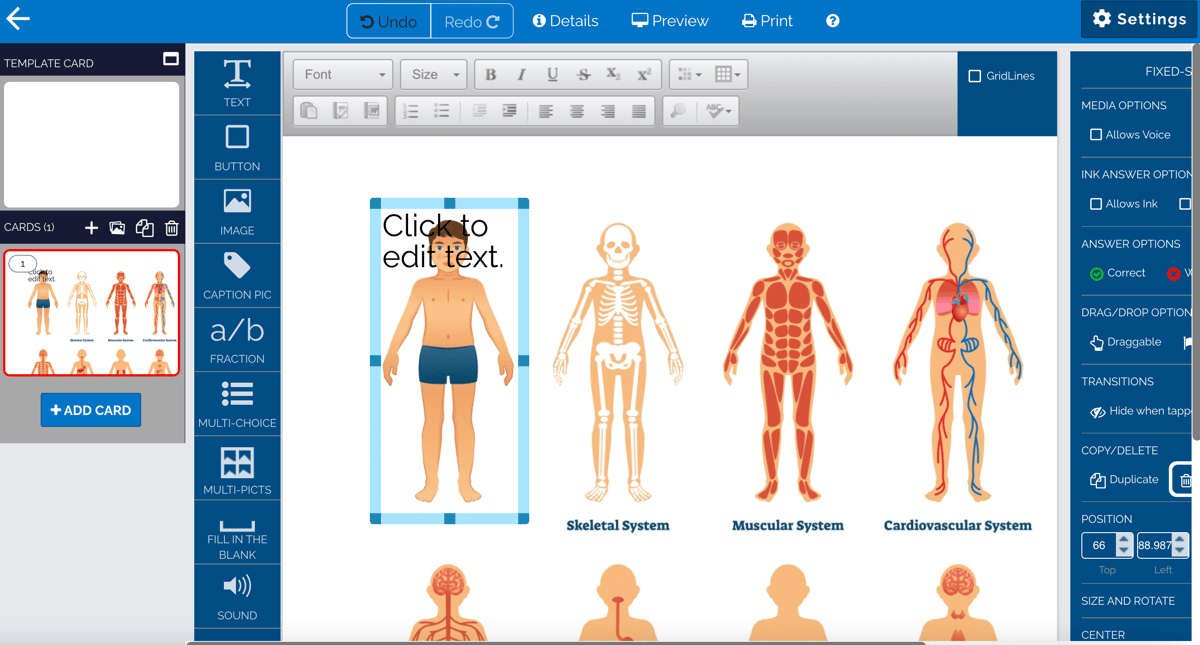1200x645 pixels.
Task: Click the plus icon in Cards header
Action: tap(91, 228)
